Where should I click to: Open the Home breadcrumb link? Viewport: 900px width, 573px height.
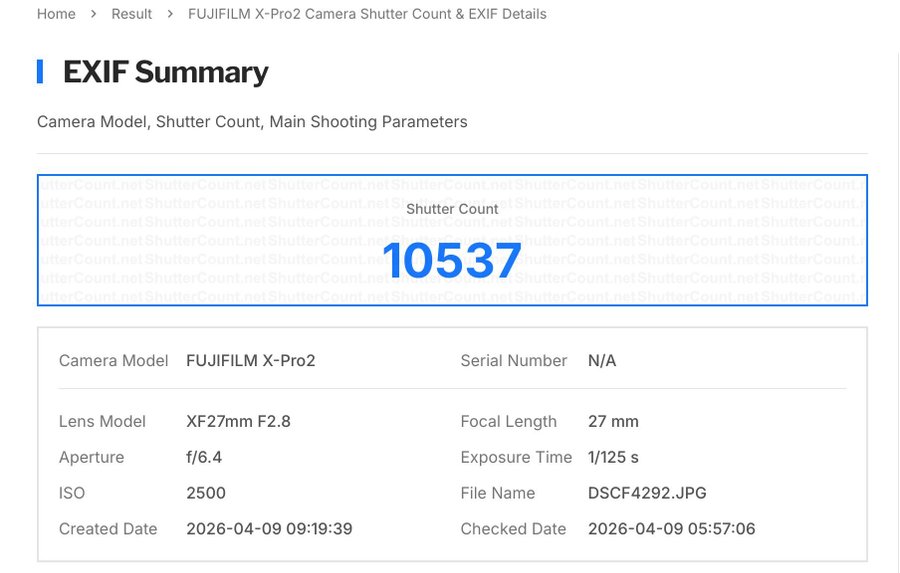[56, 14]
